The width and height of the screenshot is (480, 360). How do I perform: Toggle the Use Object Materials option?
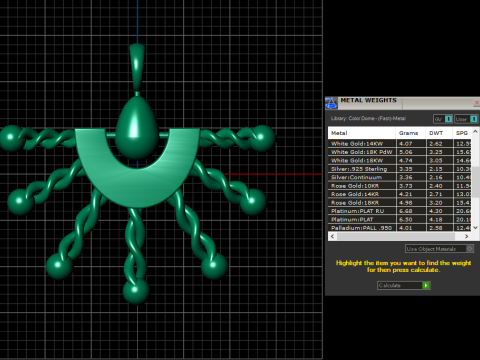(439, 249)
